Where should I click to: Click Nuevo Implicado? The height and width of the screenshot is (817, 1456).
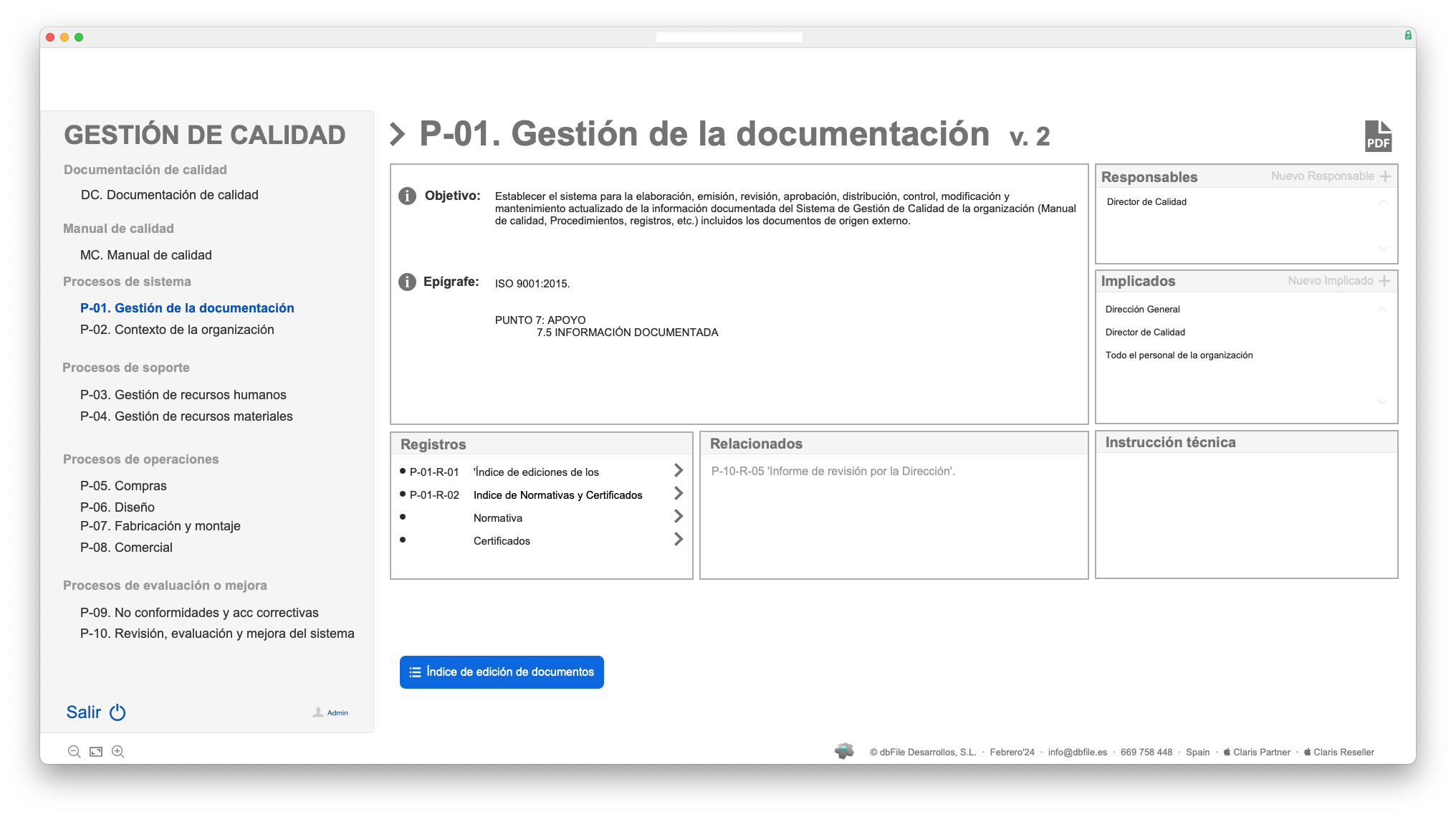click(1331, 281)
